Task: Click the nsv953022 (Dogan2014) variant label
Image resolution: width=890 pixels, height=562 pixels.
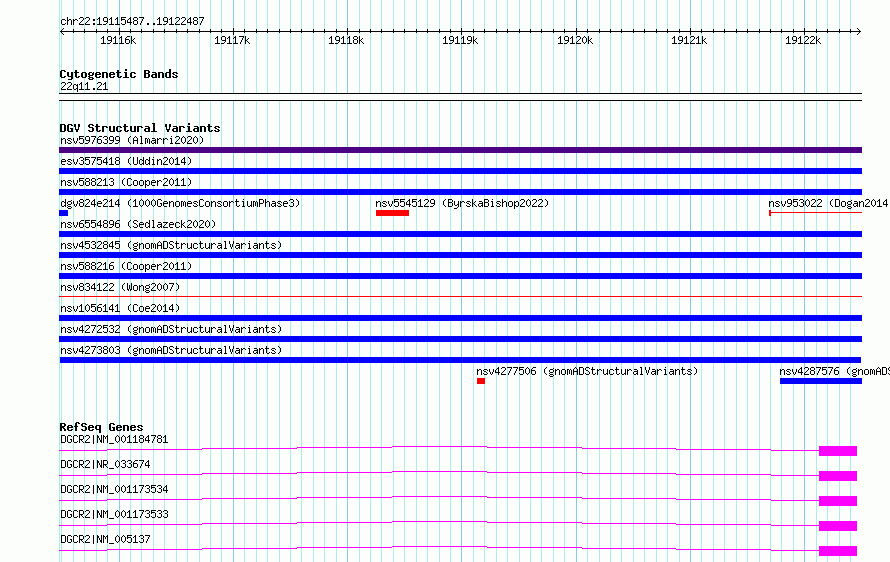Action: pyautogui.click(x=828, y=203)
